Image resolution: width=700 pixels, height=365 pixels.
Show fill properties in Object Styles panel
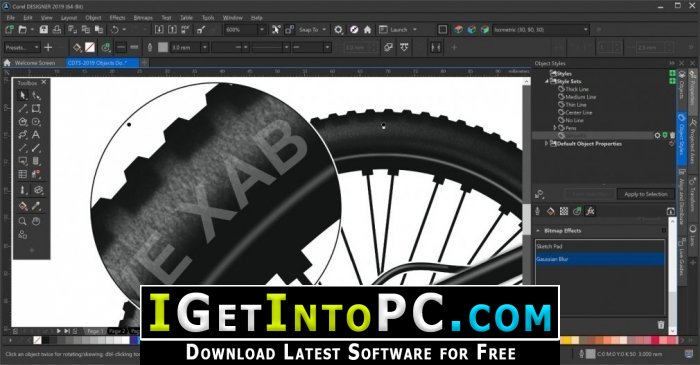click(551, 211)
